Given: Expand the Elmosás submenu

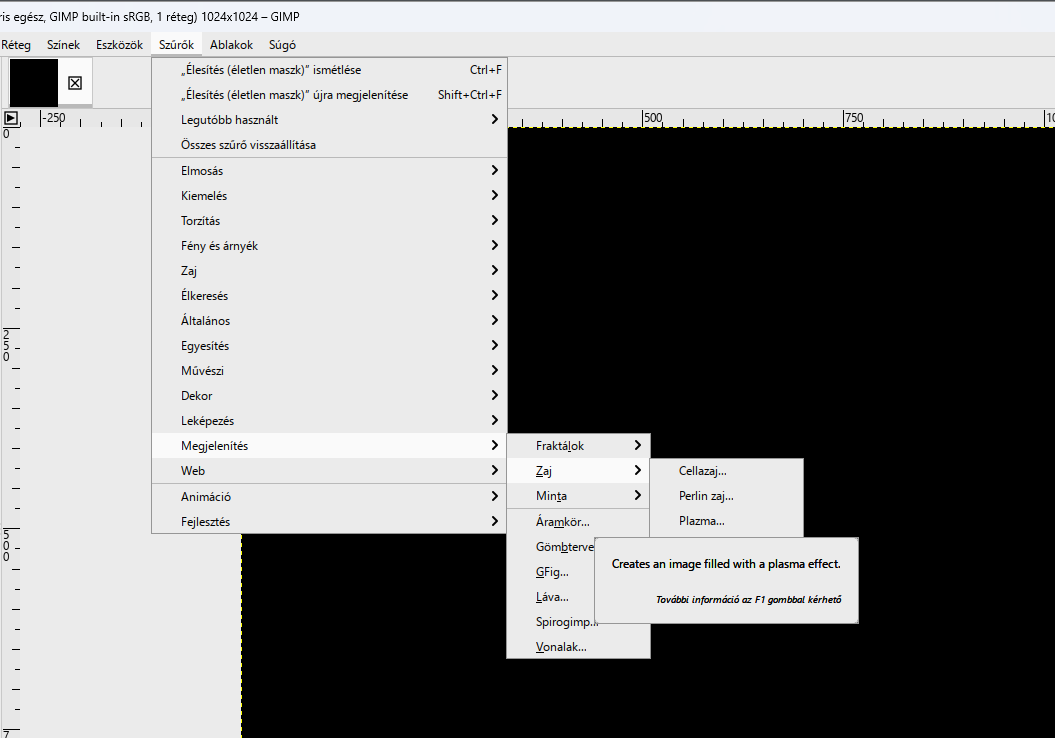Looking at the screenshot, I should click(329, 171).
